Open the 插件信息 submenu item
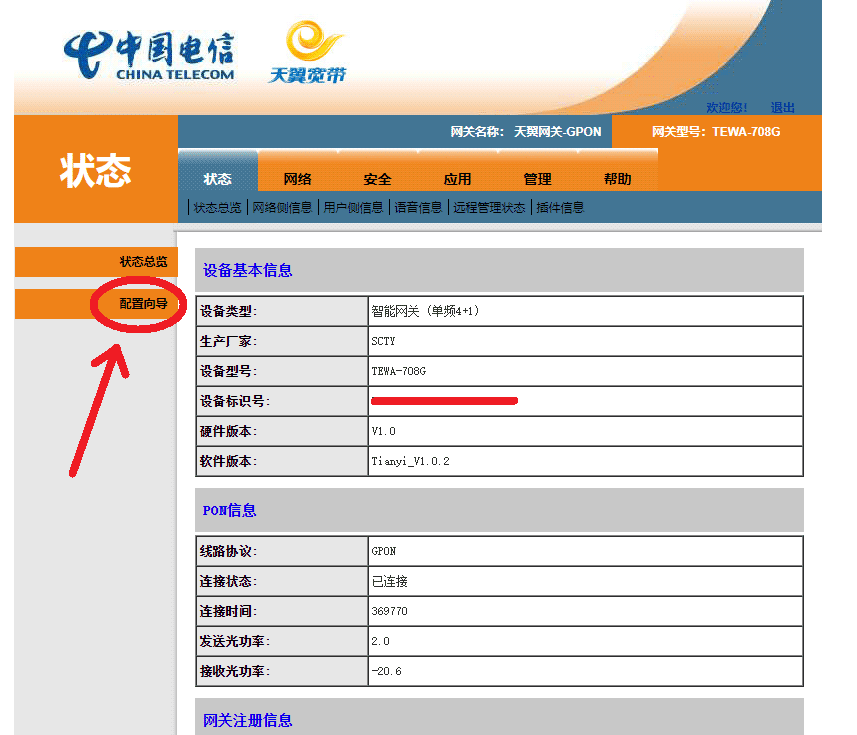857x735 pixels. tap(560, 208)
